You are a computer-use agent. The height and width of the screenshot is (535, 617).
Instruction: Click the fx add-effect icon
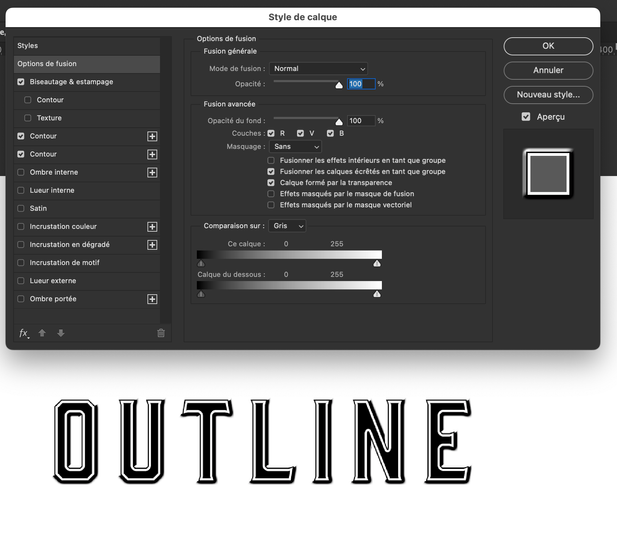24,333
